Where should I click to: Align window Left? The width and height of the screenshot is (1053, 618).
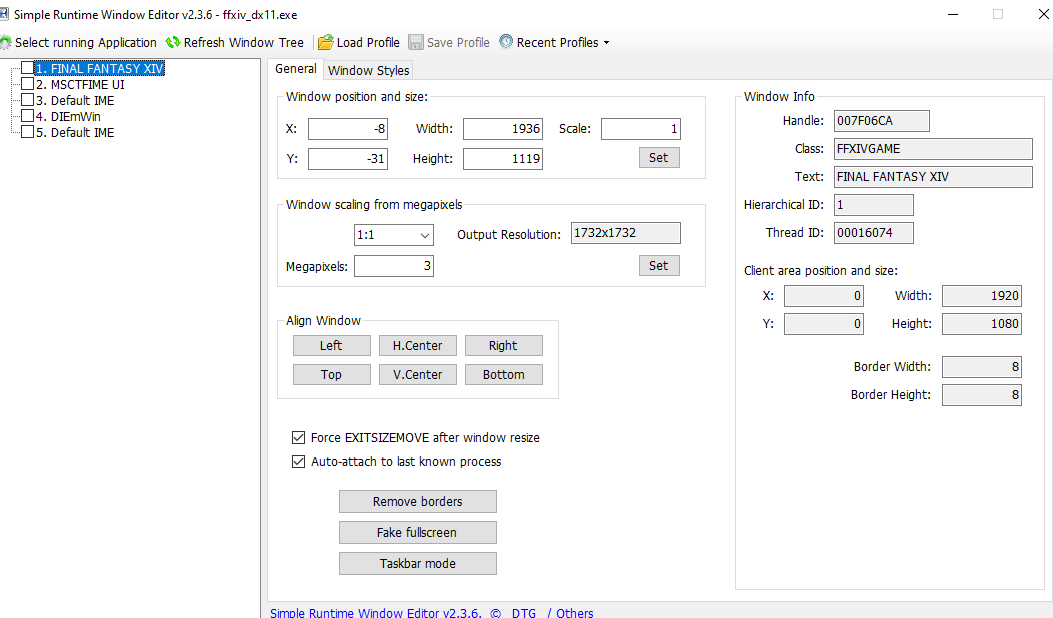click(331, 345)
